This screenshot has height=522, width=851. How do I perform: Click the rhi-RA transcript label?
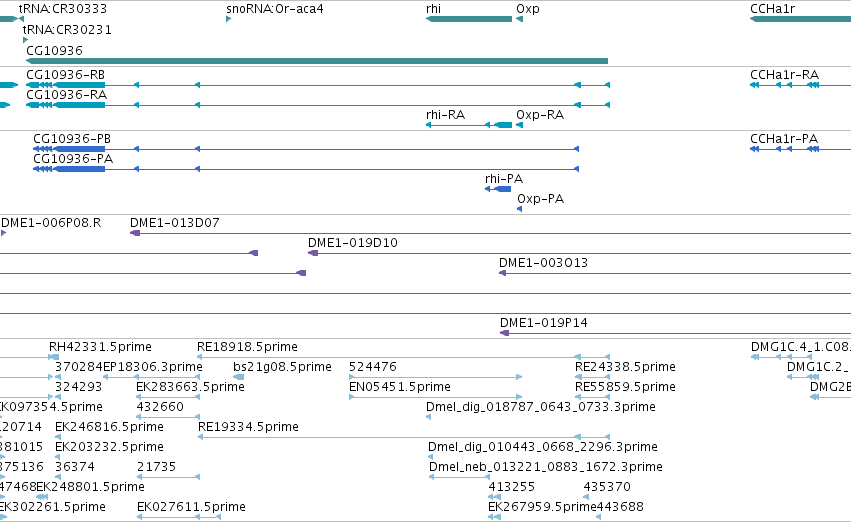(x=446, y=114)
